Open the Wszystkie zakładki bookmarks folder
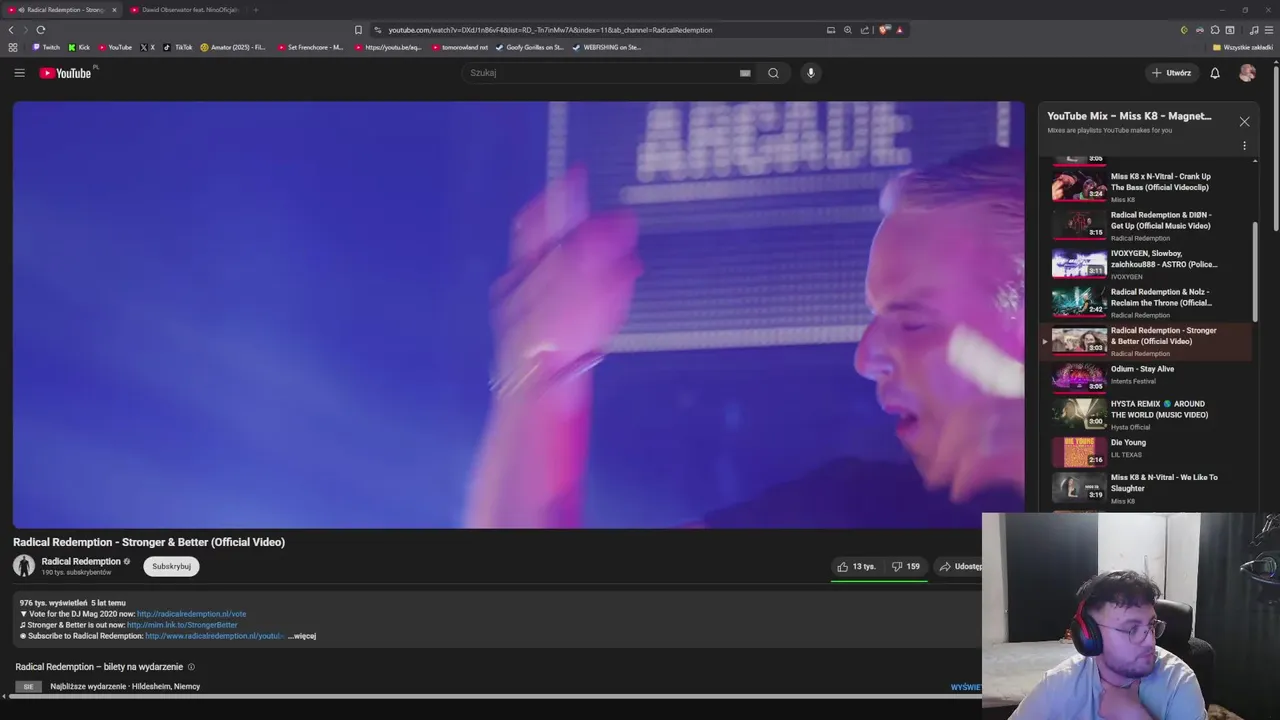The height and width of the screenshot is (720, 1280). (x=1243, y=47)
